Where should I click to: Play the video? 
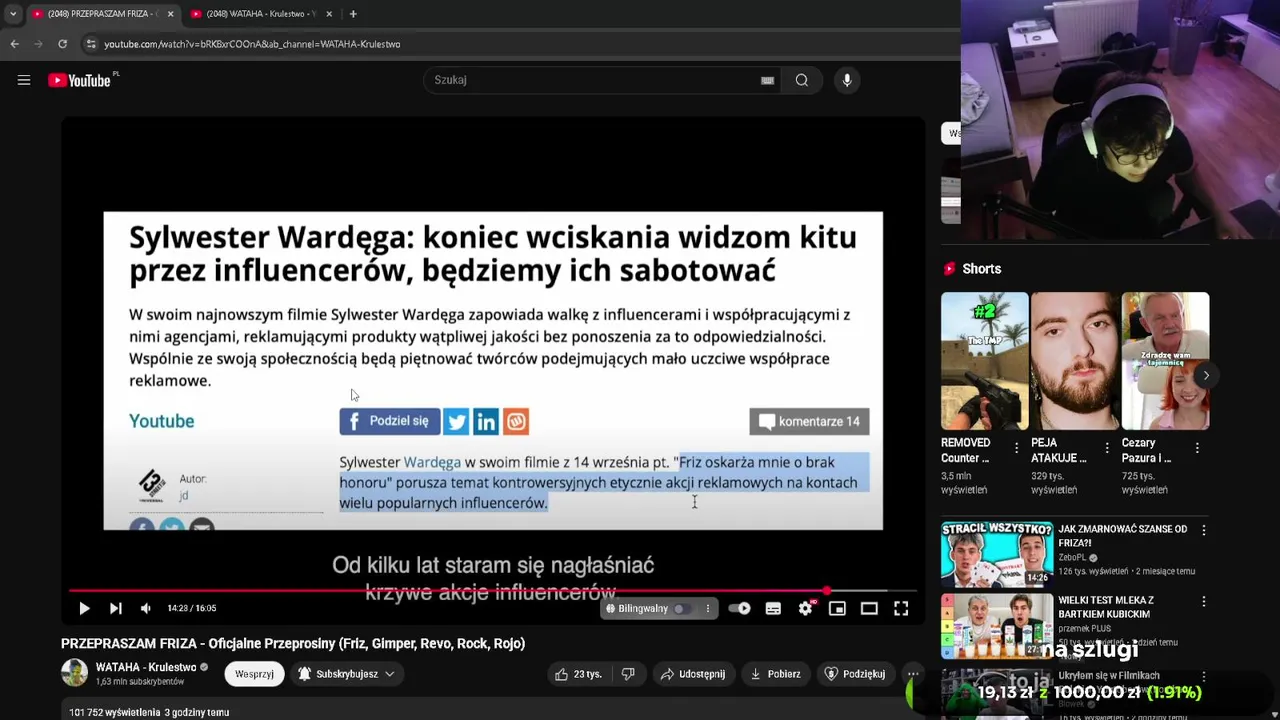pos(84,608)
